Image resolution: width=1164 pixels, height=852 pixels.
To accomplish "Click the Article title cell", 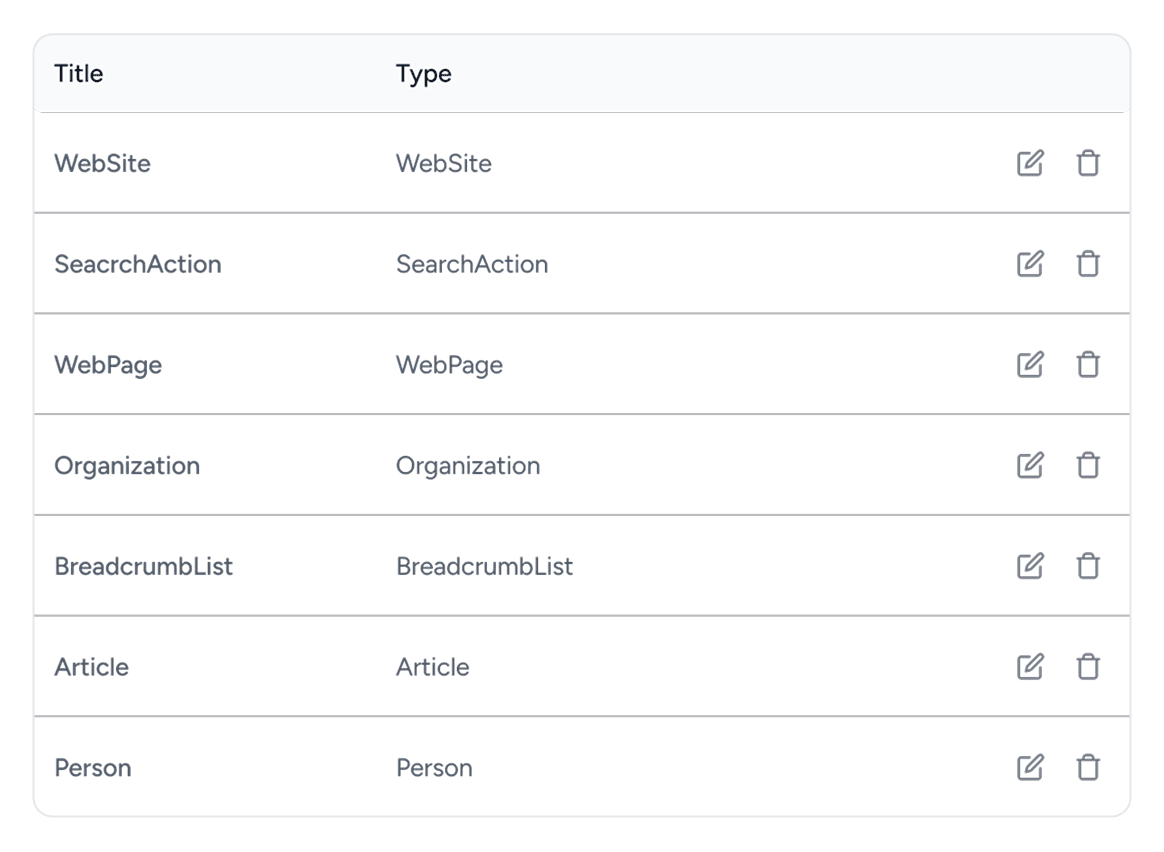I will (x=91, y=666).
